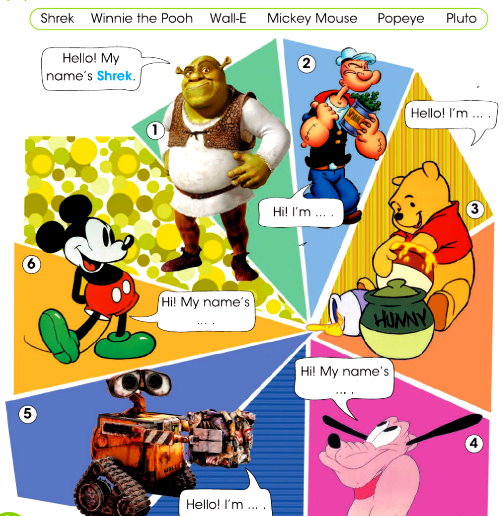Click the circled number 1 marker
Viewport: 503px width, 516px height.
tap(155, 130)
